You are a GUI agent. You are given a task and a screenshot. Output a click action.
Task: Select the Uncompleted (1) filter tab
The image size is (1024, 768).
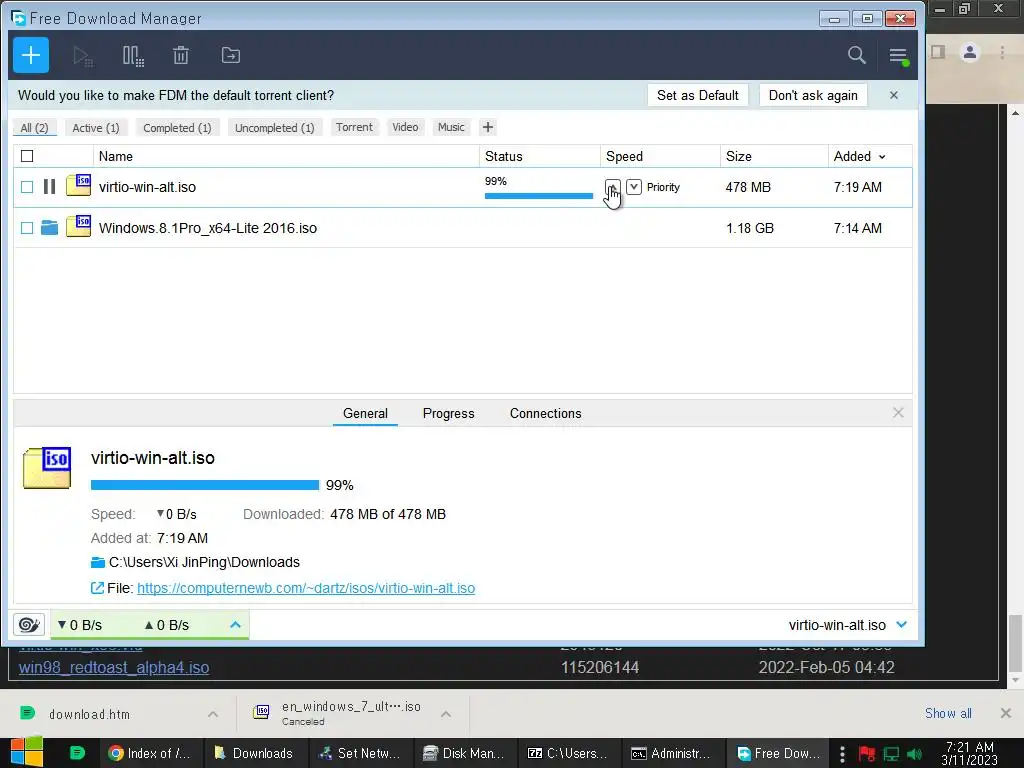point(274,128)
